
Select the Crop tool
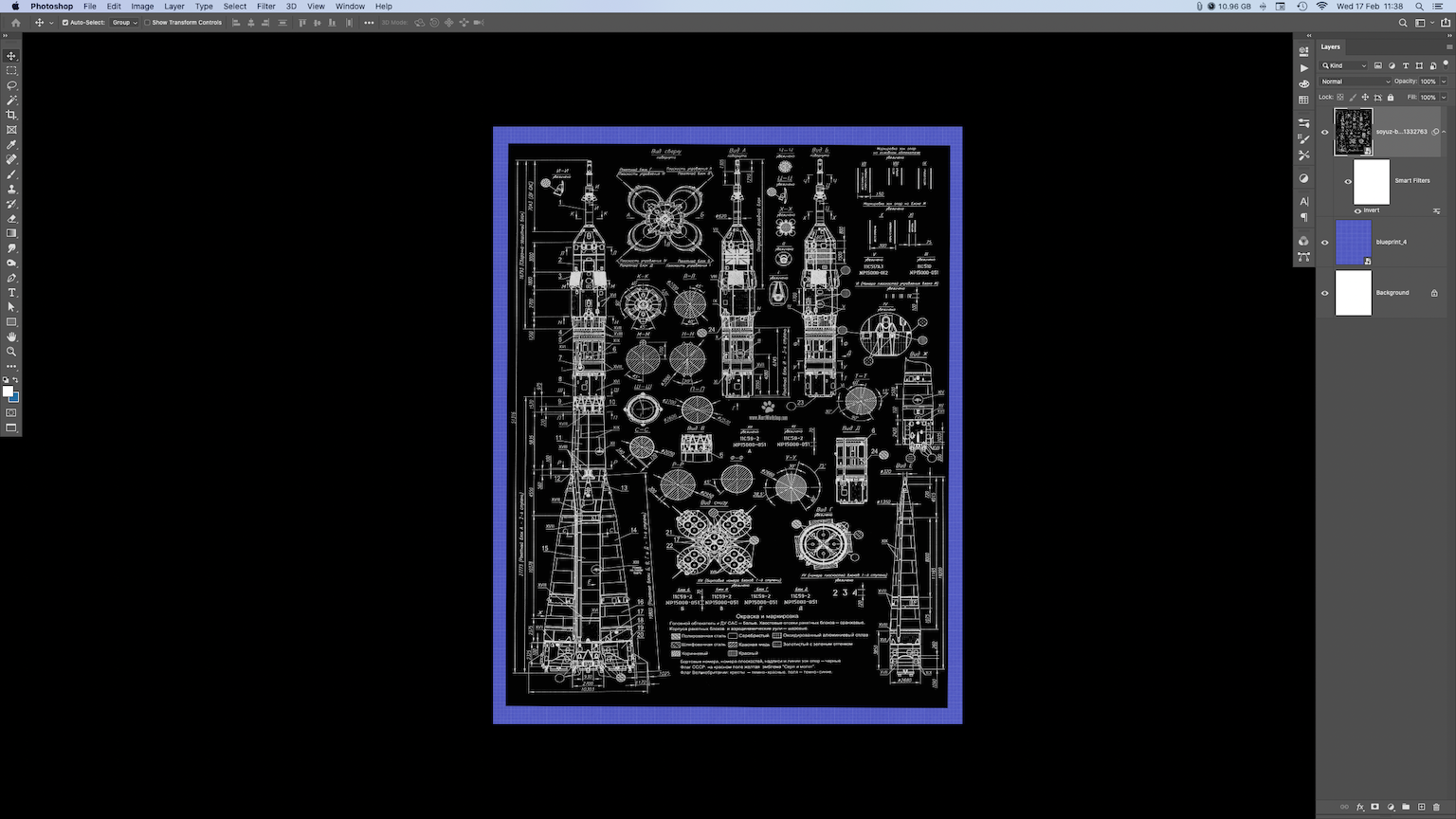click(x=11, y=115)
